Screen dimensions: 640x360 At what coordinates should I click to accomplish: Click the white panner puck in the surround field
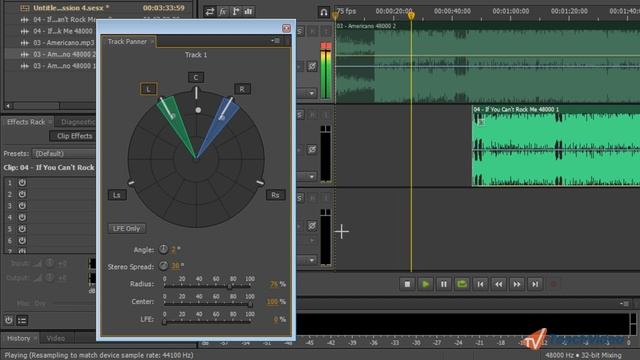pos(198,110)
